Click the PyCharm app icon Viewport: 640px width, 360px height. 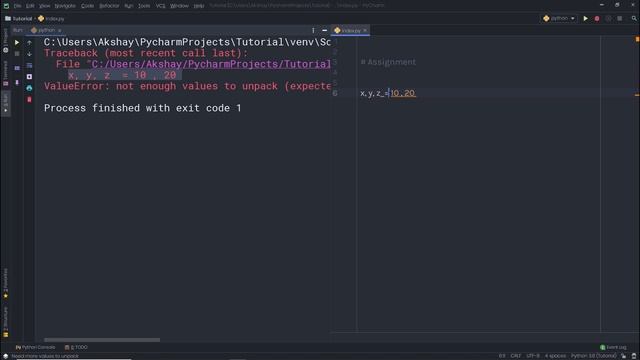6,6
